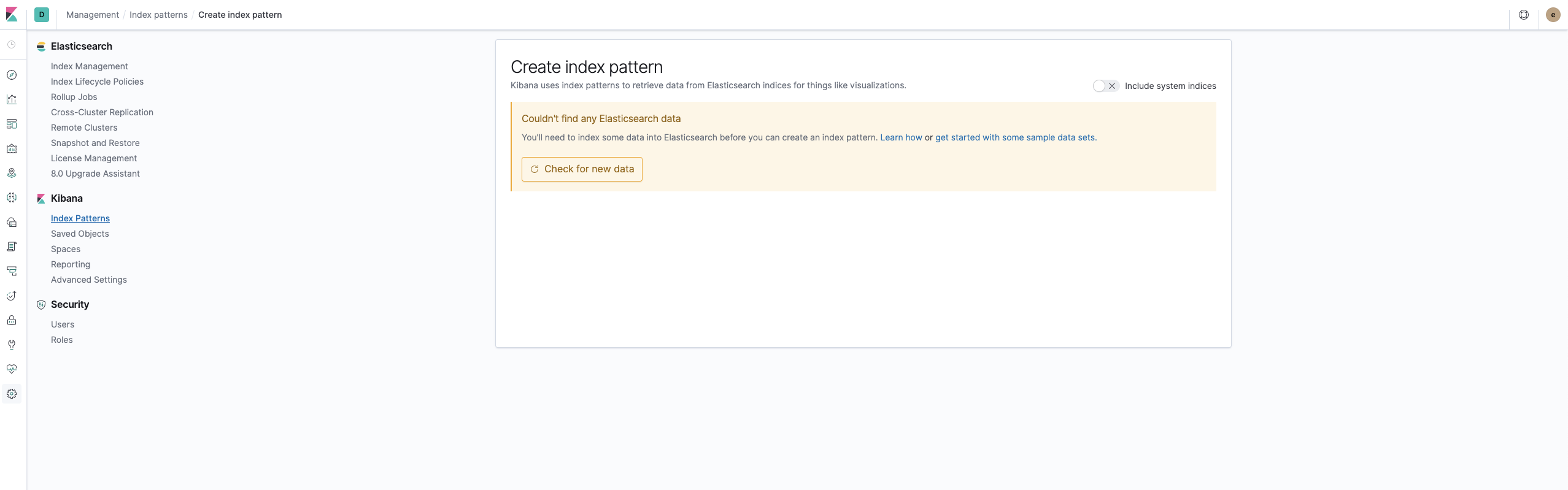This screenshot has height=490, width=1568.
Task: Open Canvas icon in side nav
Action: click(12, 148)
